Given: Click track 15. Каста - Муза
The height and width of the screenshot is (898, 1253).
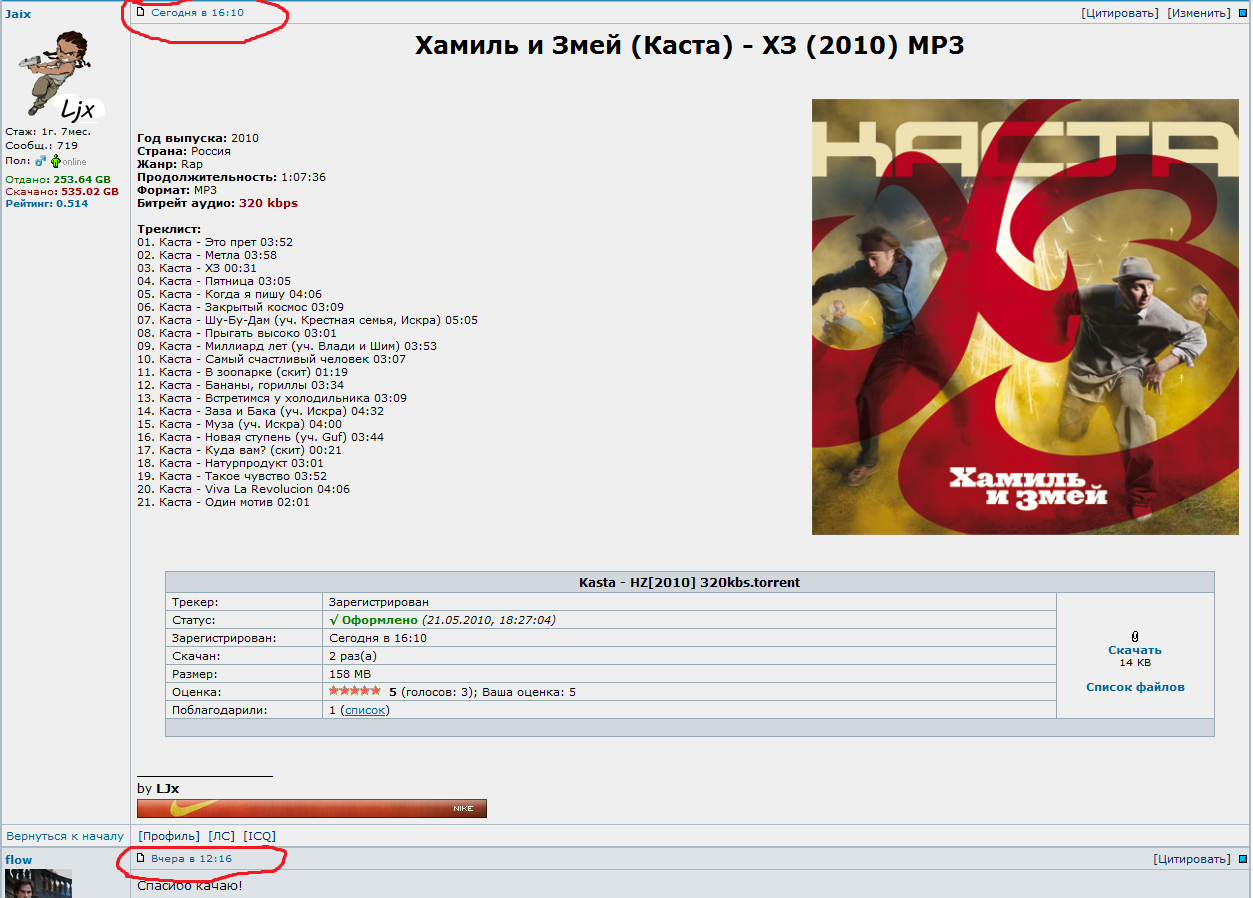Looking at the screenshot, I should (239, 424).
